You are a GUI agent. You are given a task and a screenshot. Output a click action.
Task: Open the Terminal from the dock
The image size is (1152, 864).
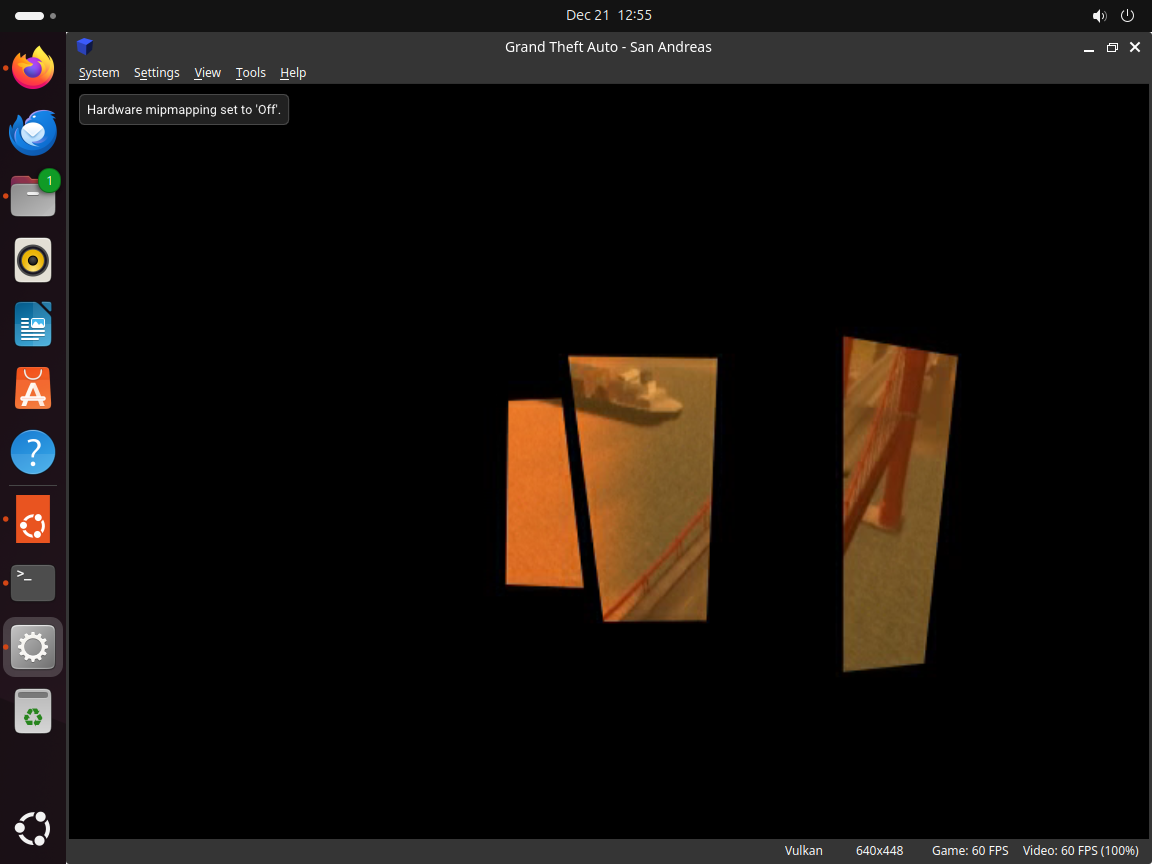click(x=33, y=583)
